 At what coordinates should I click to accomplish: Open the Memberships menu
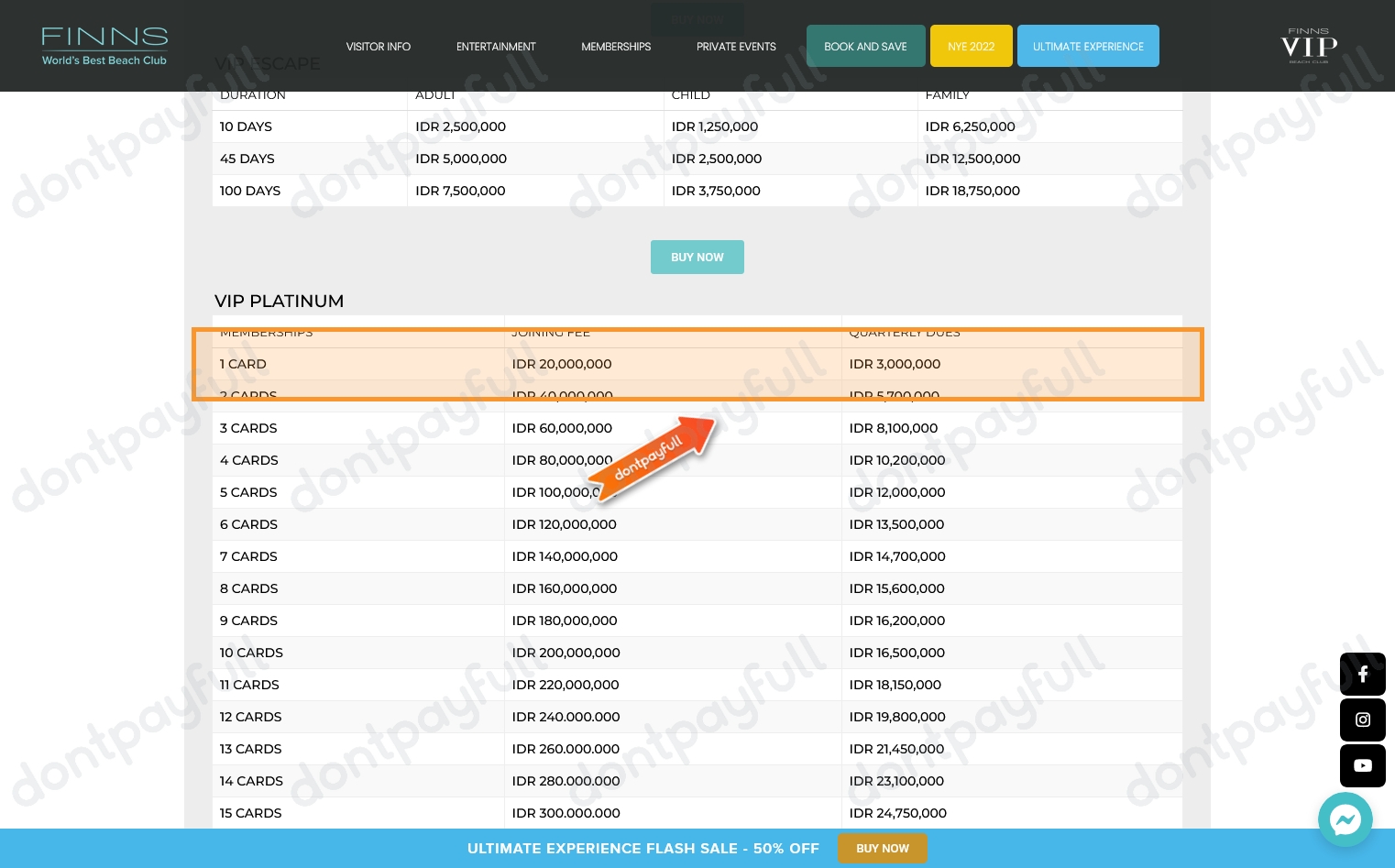point(616,47)
